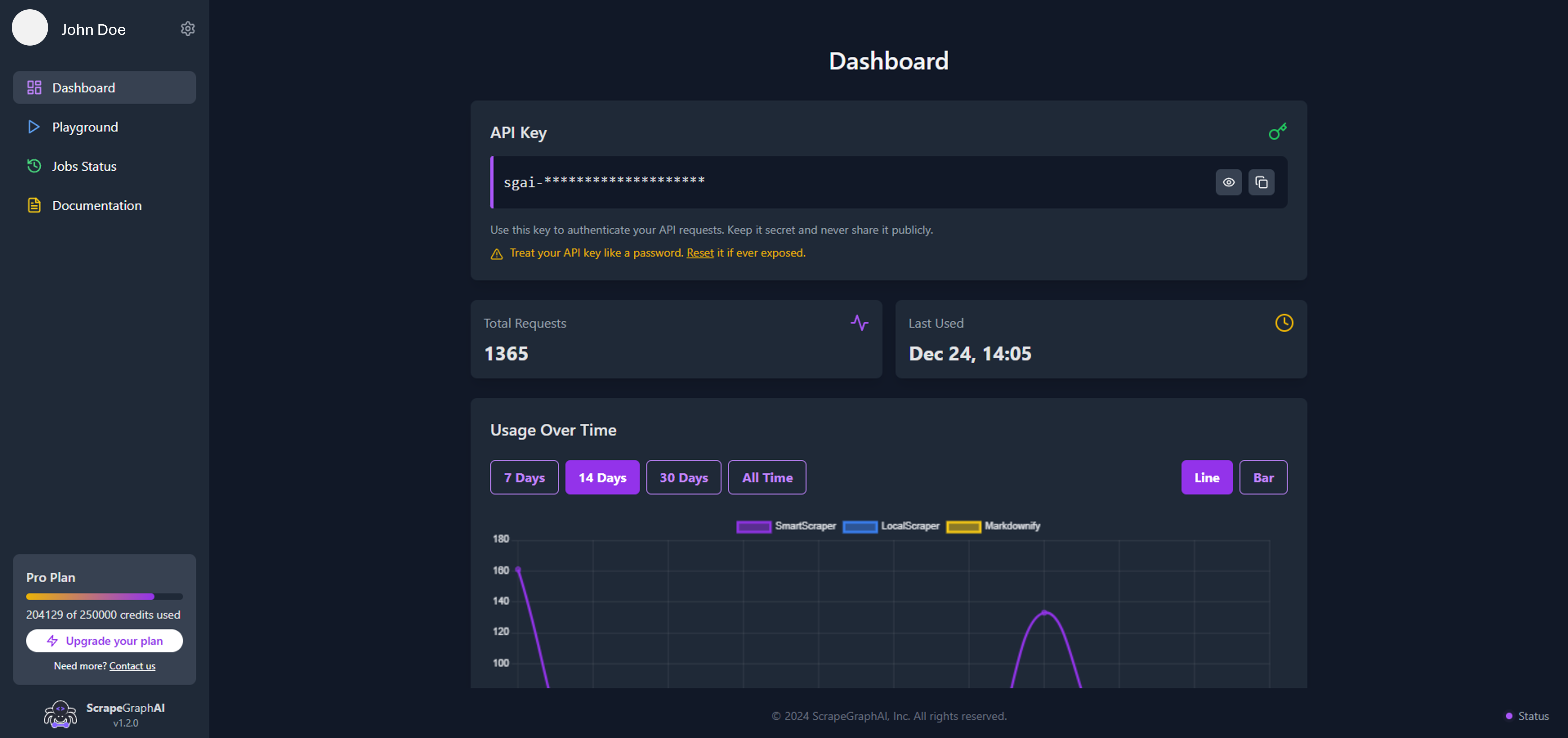Toggle SmartScraper series in chart legend
This screenshot has width=1568, height=738.
[786, 526]
